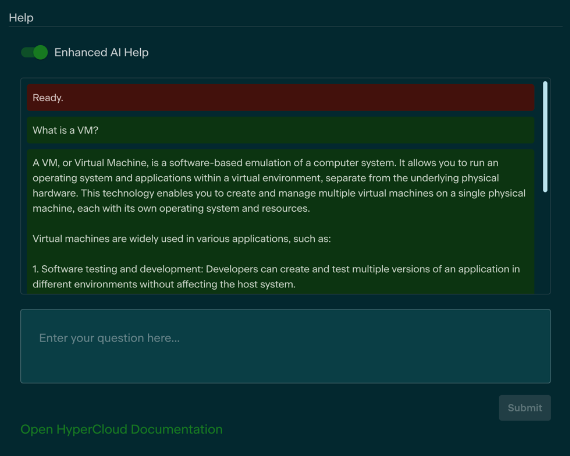Viewport: 570px width, 456px height.
Task: Click the AI answer's first paragraph about Virtual Machines
Action: pyautogui.click(x=279, y=185)
